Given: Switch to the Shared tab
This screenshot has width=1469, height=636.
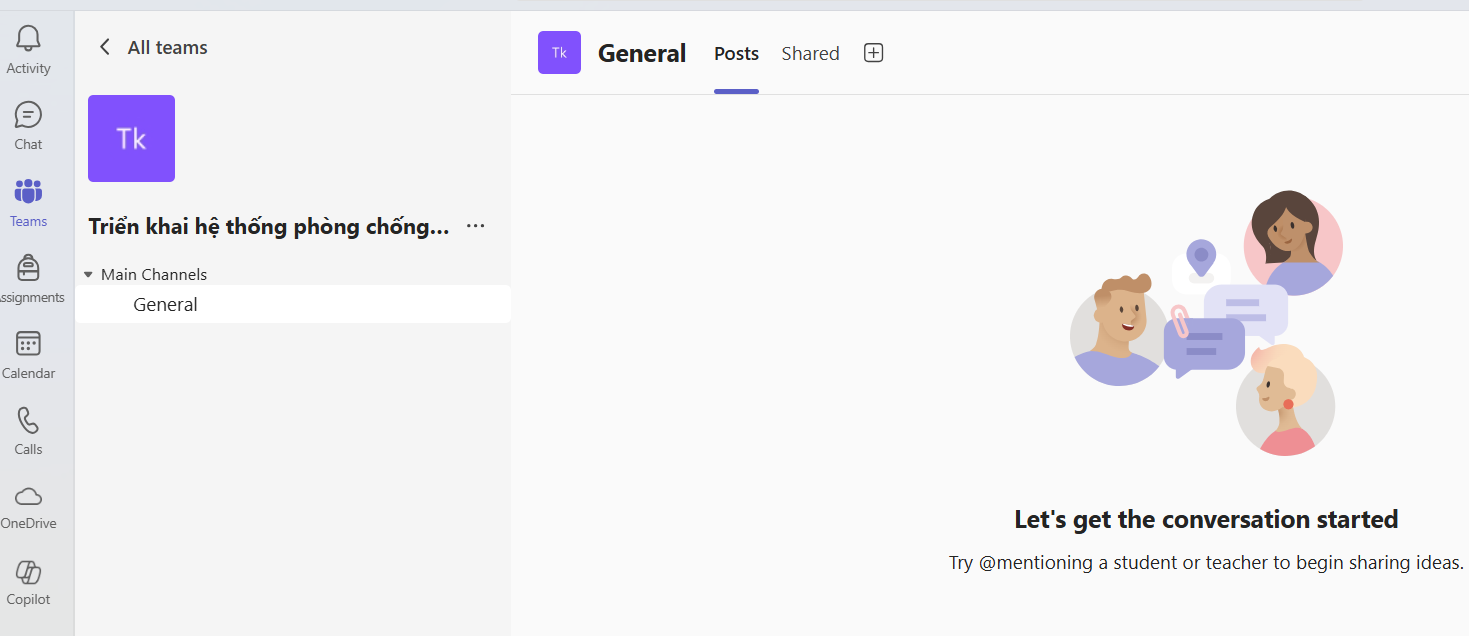Looking at the screenshot, I should [x=810, y=54].
